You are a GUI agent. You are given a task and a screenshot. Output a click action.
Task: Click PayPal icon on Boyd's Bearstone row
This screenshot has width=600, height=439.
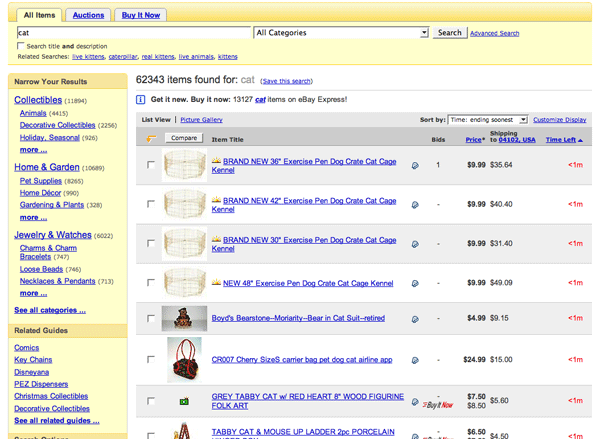point(415,319)
